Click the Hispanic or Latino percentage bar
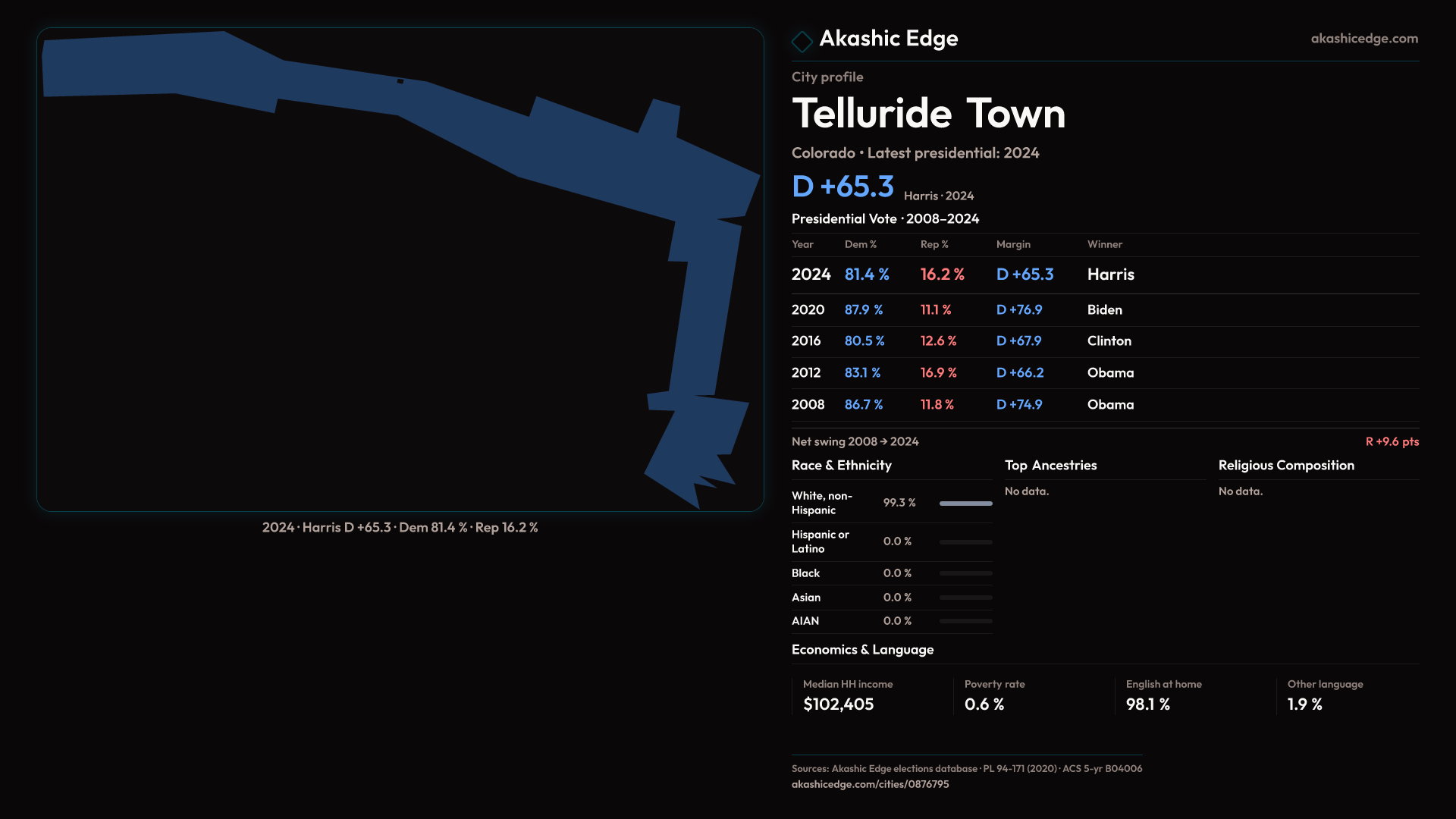 965,542
